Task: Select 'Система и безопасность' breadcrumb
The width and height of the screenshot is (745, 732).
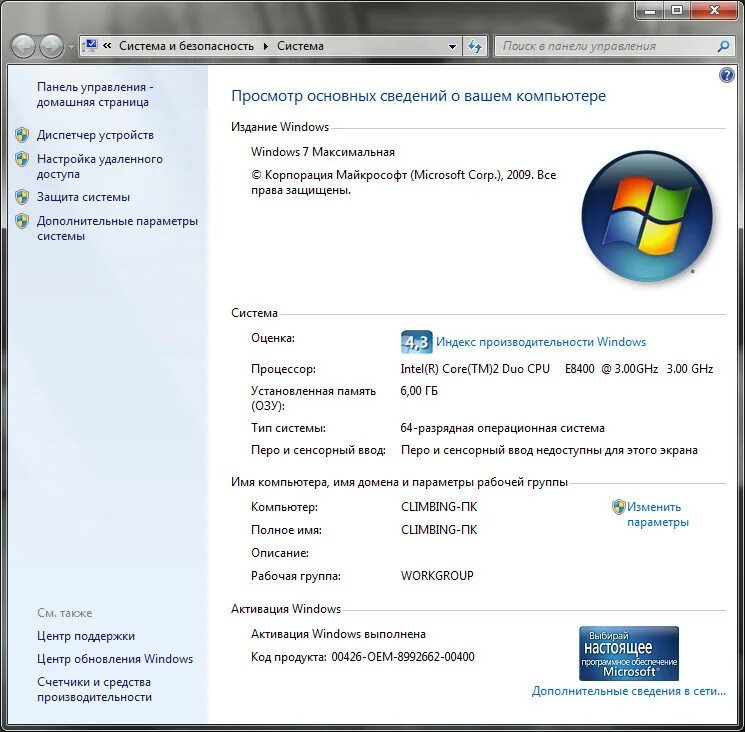Action: pos(186,46)
